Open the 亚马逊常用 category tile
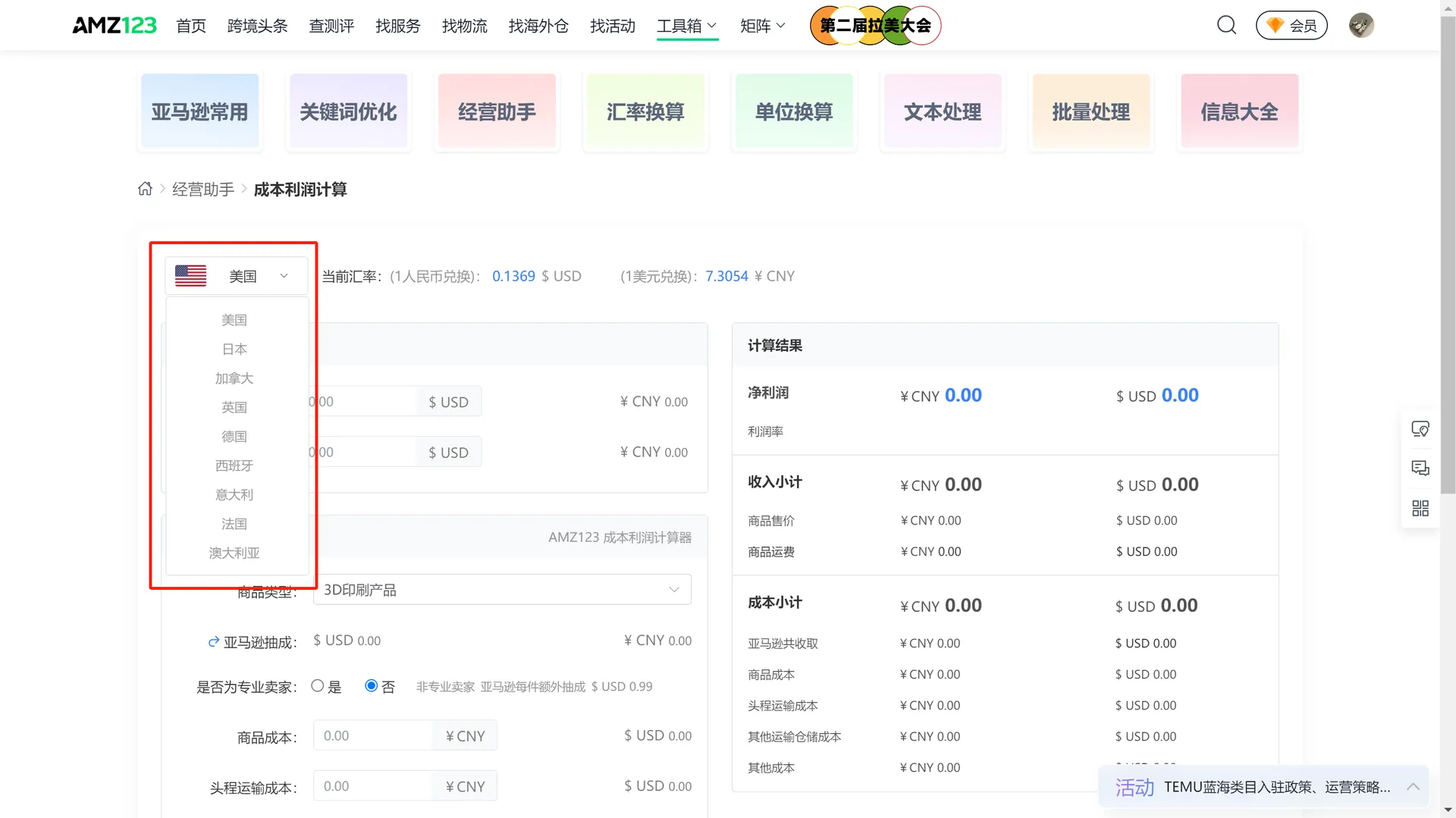The height and width of the screenshot is (818, 1456). click(x=200, y=111)
